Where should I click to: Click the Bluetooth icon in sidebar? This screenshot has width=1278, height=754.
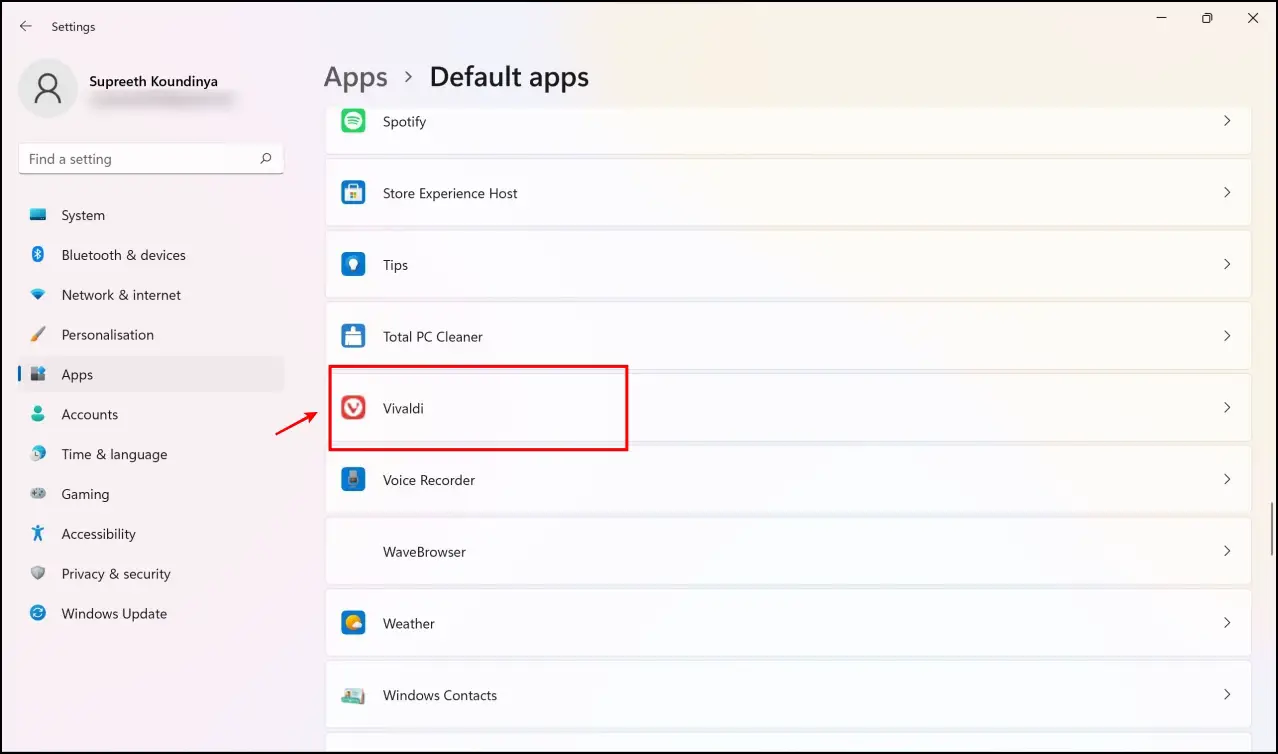[x=38, y=255]
